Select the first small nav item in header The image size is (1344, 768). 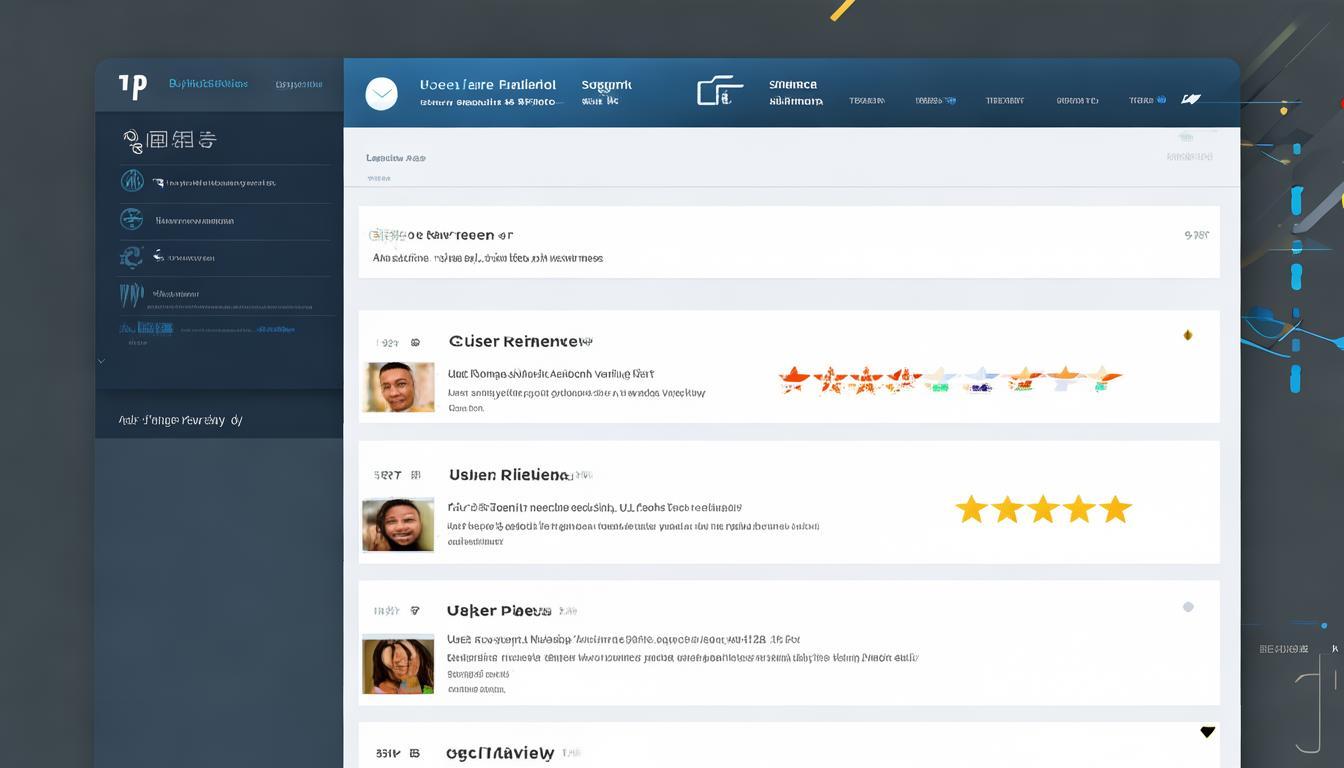tap(866, 100)
